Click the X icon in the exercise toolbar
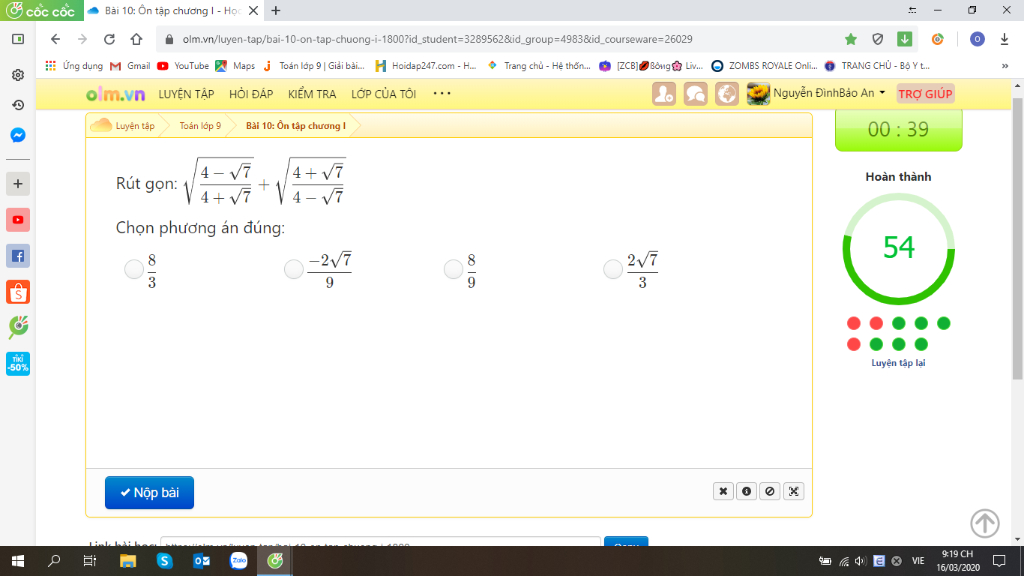The height and width of the screenshot is (576, 1024). point(723,491)
